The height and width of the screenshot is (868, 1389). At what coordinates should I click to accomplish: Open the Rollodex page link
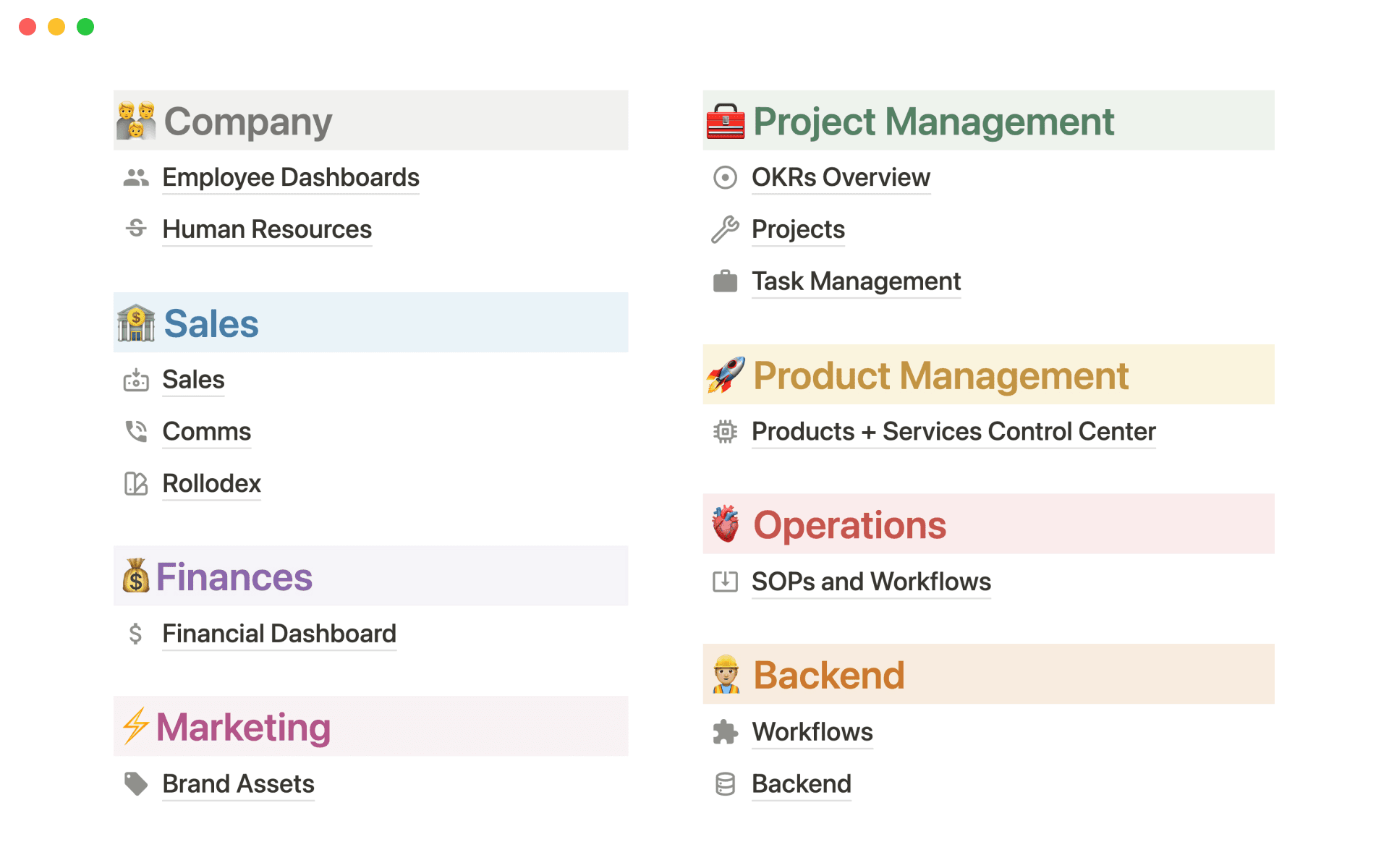[x=211, y=483]
